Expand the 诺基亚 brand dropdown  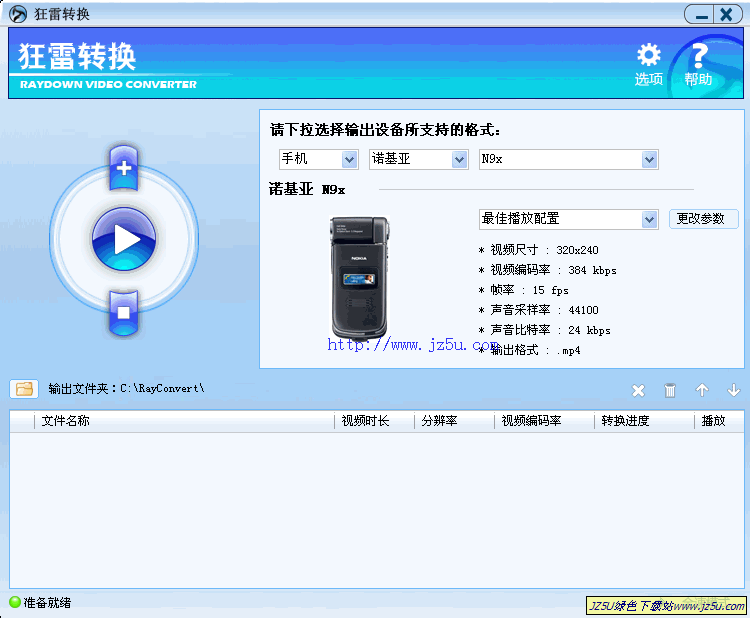click(x=459, y=159)
